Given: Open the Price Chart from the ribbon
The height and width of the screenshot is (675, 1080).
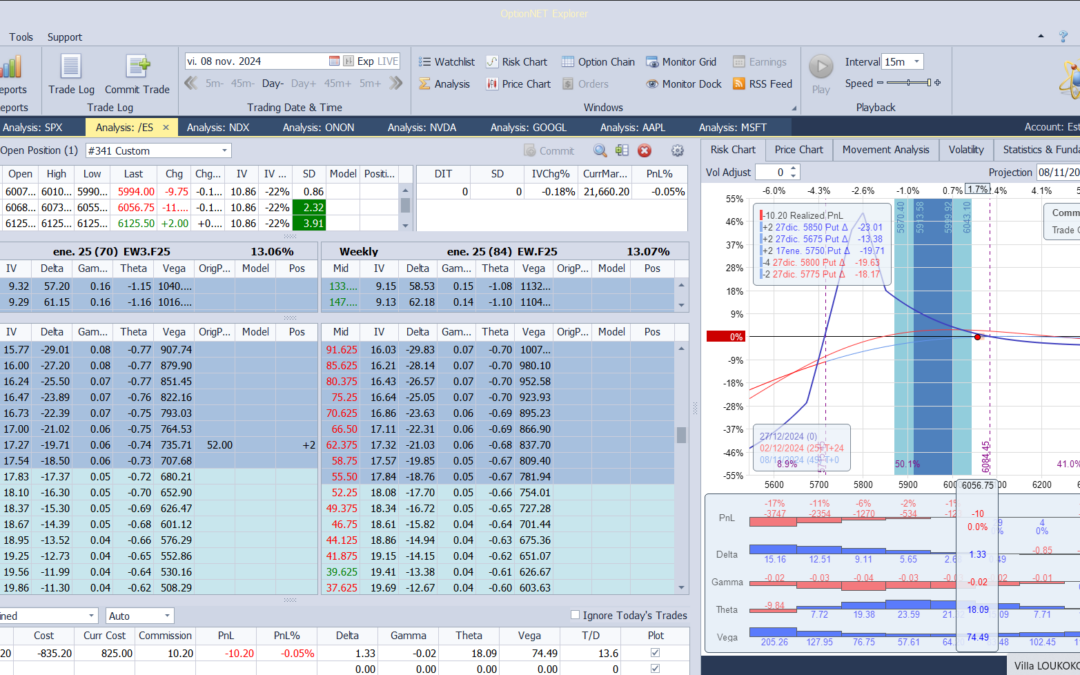Looking at the screenshot, I should click(517, 84).
